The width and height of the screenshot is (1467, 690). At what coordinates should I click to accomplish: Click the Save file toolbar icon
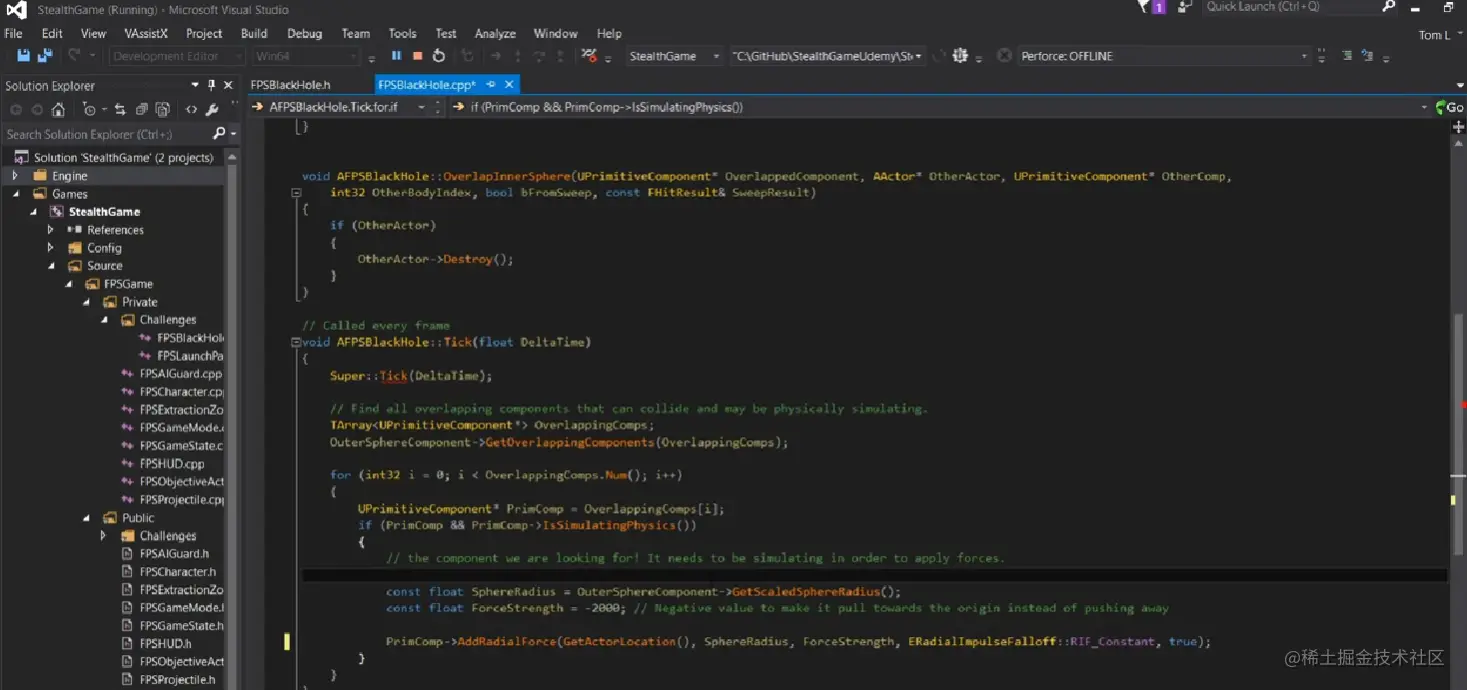tap(24, 56)
